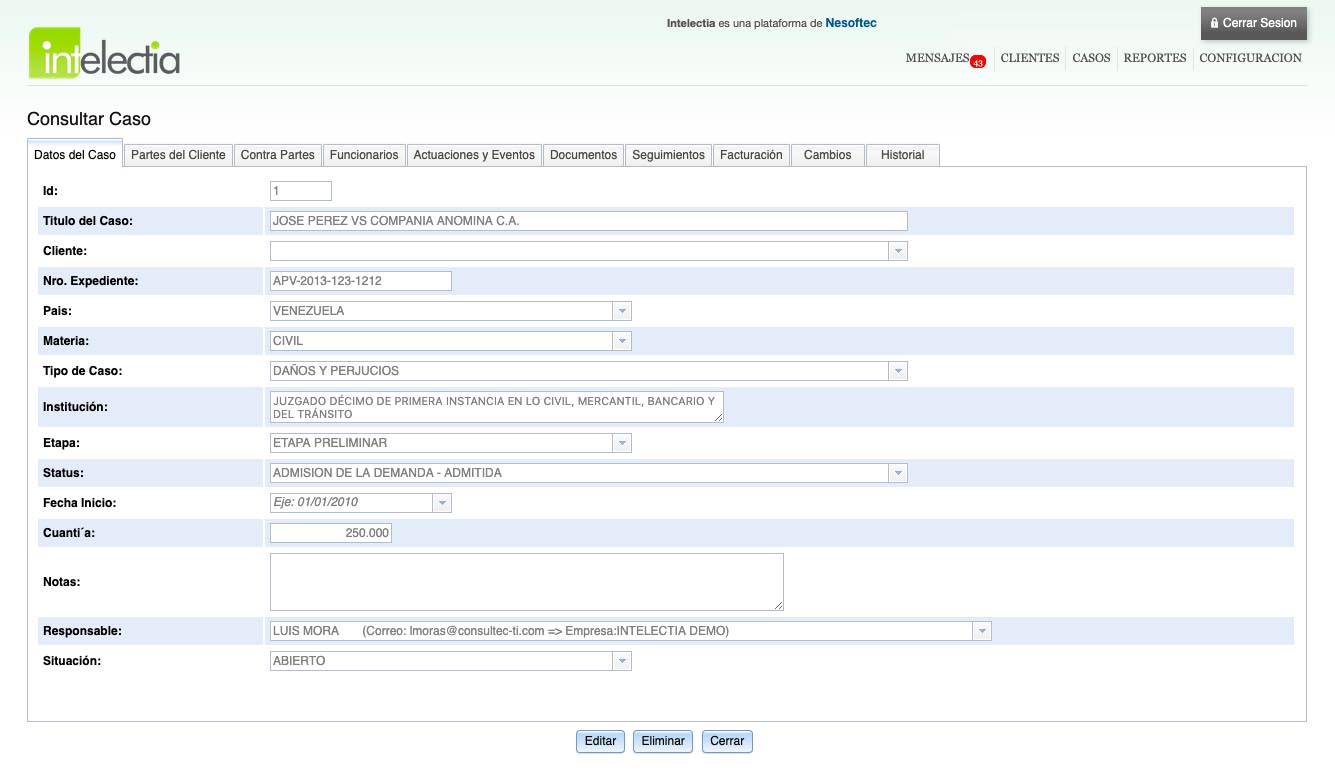Viewport: 1335px width, 779px height.
Task: Open the Fecha Inicio date picker arrow
Action: pyautogui.click(x=442, y=503)
